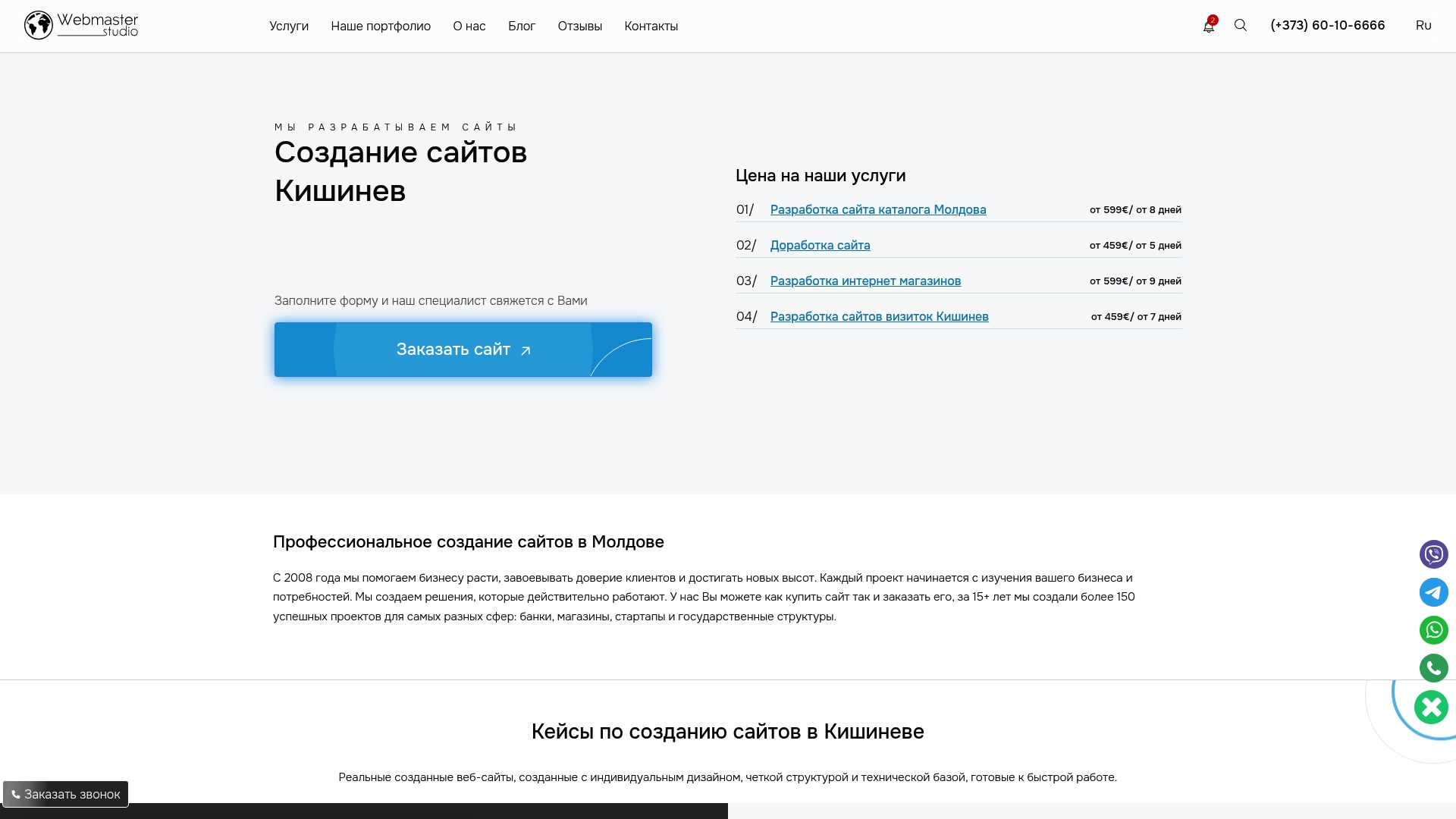Image resolution: width=1456 pixels, height=819 pixels.
Task: Open Разработка интернет магазинов link
Action: pos(866,281)
